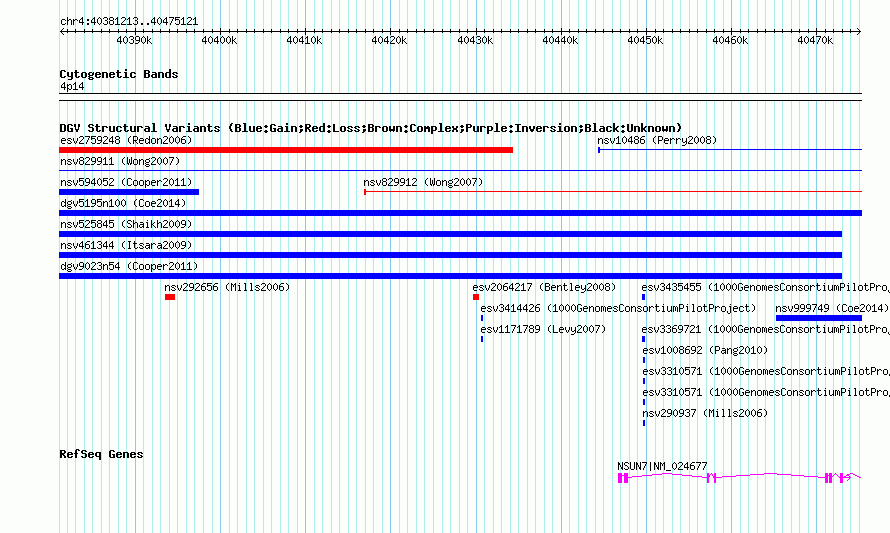Screen dimensions: 890x533
Task: Select the 40450k position on ruler
Action: (645, 40)
